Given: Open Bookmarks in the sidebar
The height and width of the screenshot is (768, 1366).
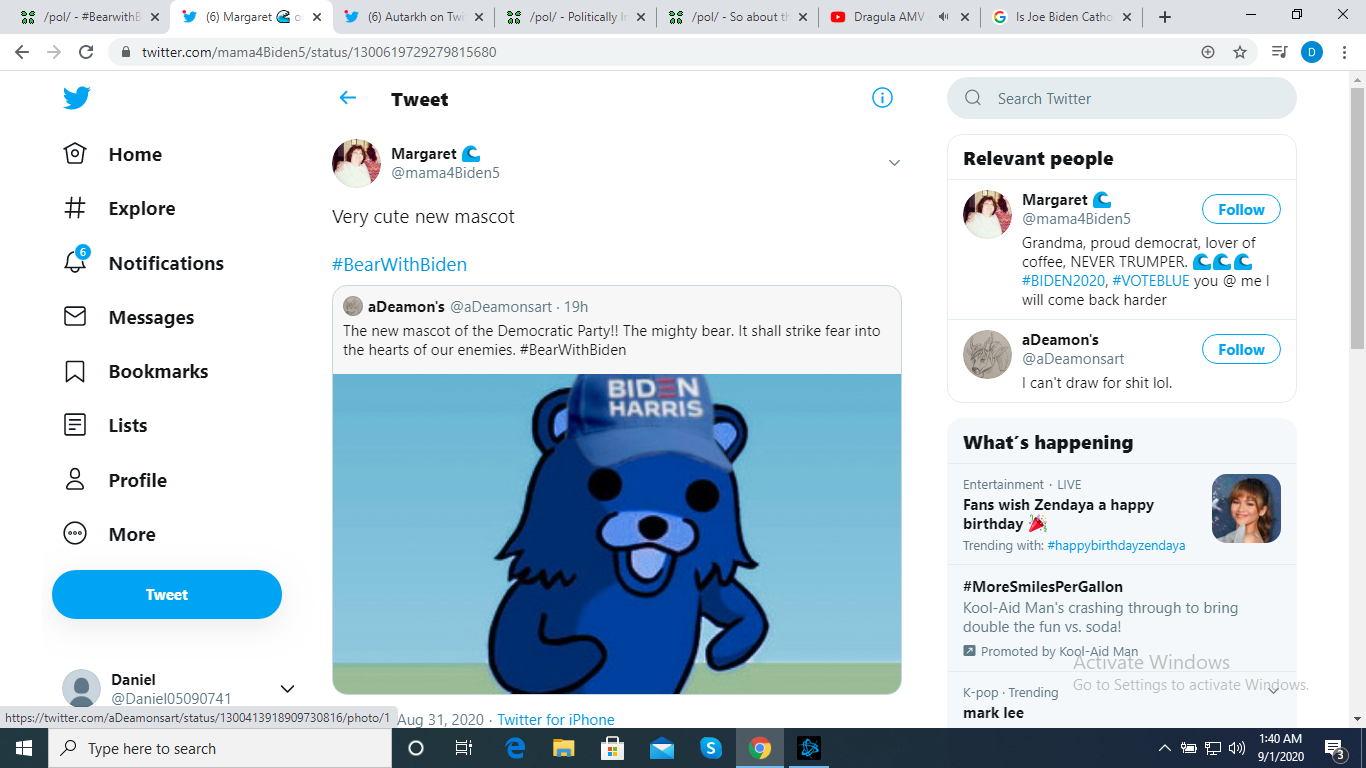Looking at the screenshot, I should pyautogui.click(x=136, y=371).
